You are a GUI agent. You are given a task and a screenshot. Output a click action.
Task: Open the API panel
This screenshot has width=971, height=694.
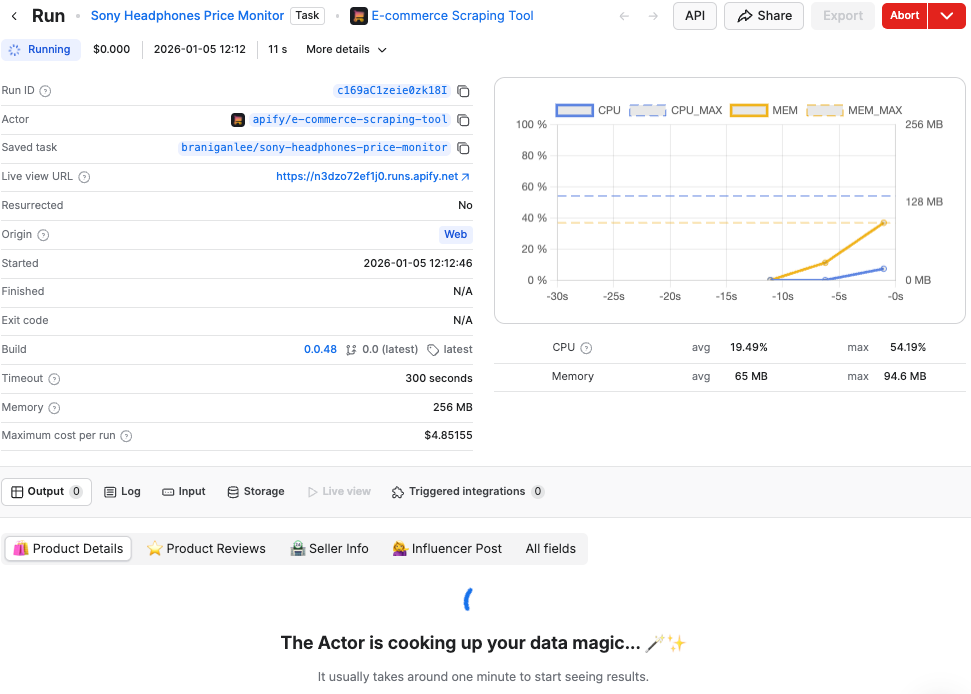click(x=694, y=15)
